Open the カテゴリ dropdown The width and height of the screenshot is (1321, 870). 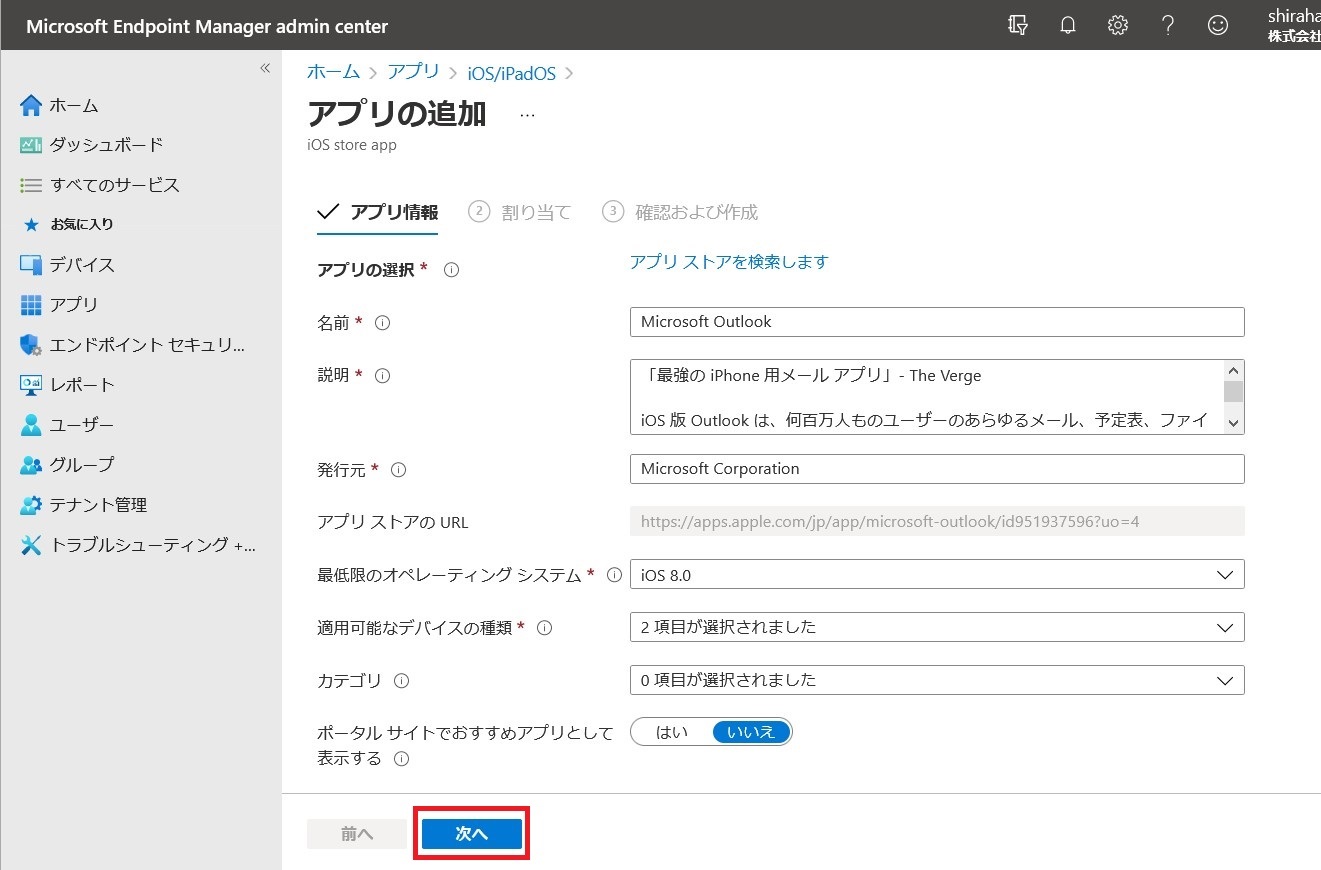tap(937, 681)
